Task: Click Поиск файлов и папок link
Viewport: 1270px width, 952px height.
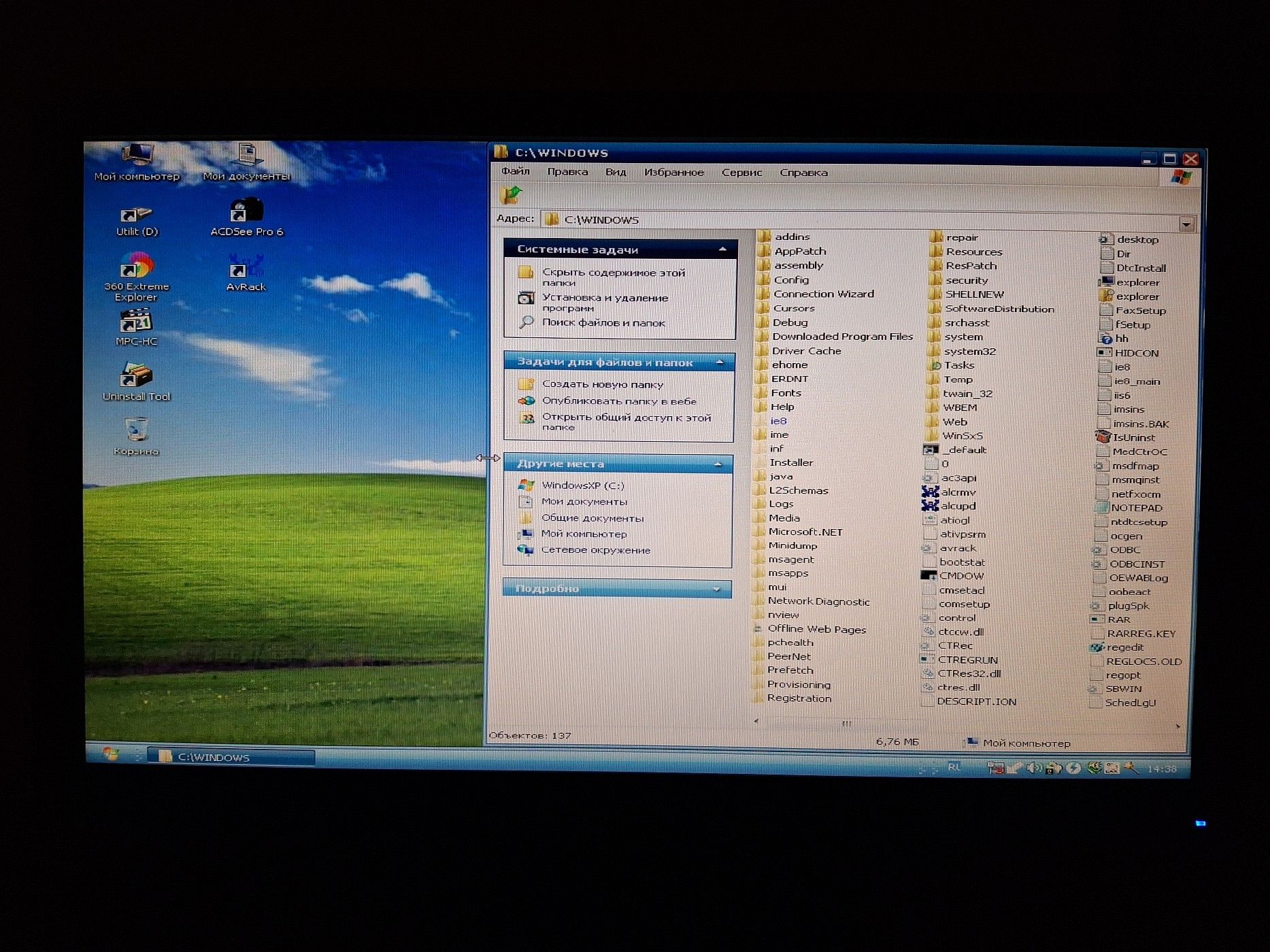Action: click(x=603, y=323)
